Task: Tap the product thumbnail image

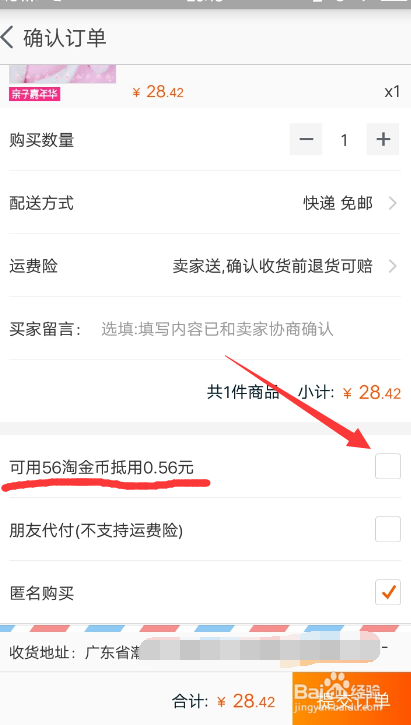Action: point(63,74)
